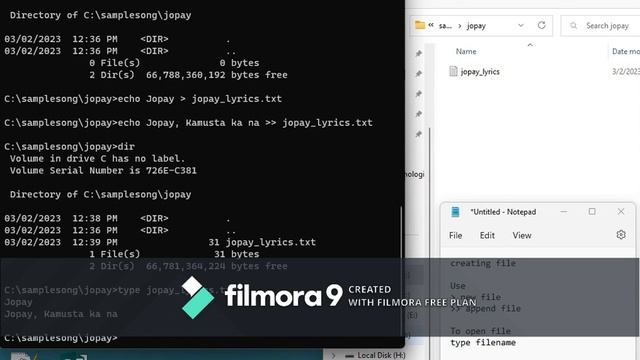Close the Untitled Notepad window
Screen dimensions: 640x360
tap(621, 211)
